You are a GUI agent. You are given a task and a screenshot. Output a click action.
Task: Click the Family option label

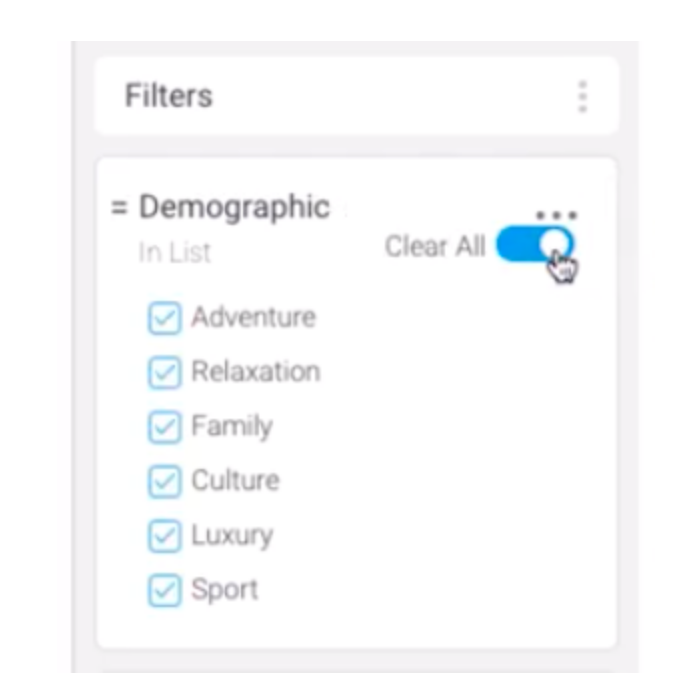(232, 427)
